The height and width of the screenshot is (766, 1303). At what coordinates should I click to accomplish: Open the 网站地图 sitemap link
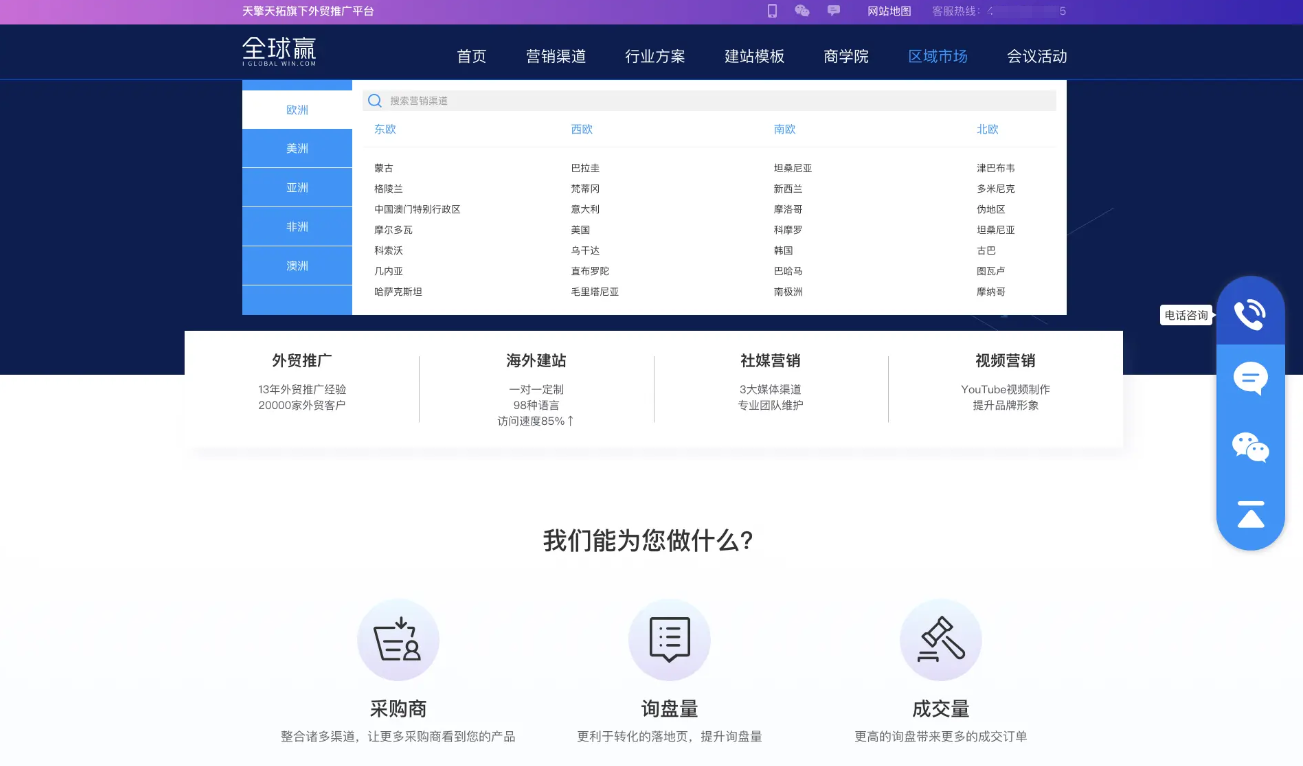coord(889,12)
